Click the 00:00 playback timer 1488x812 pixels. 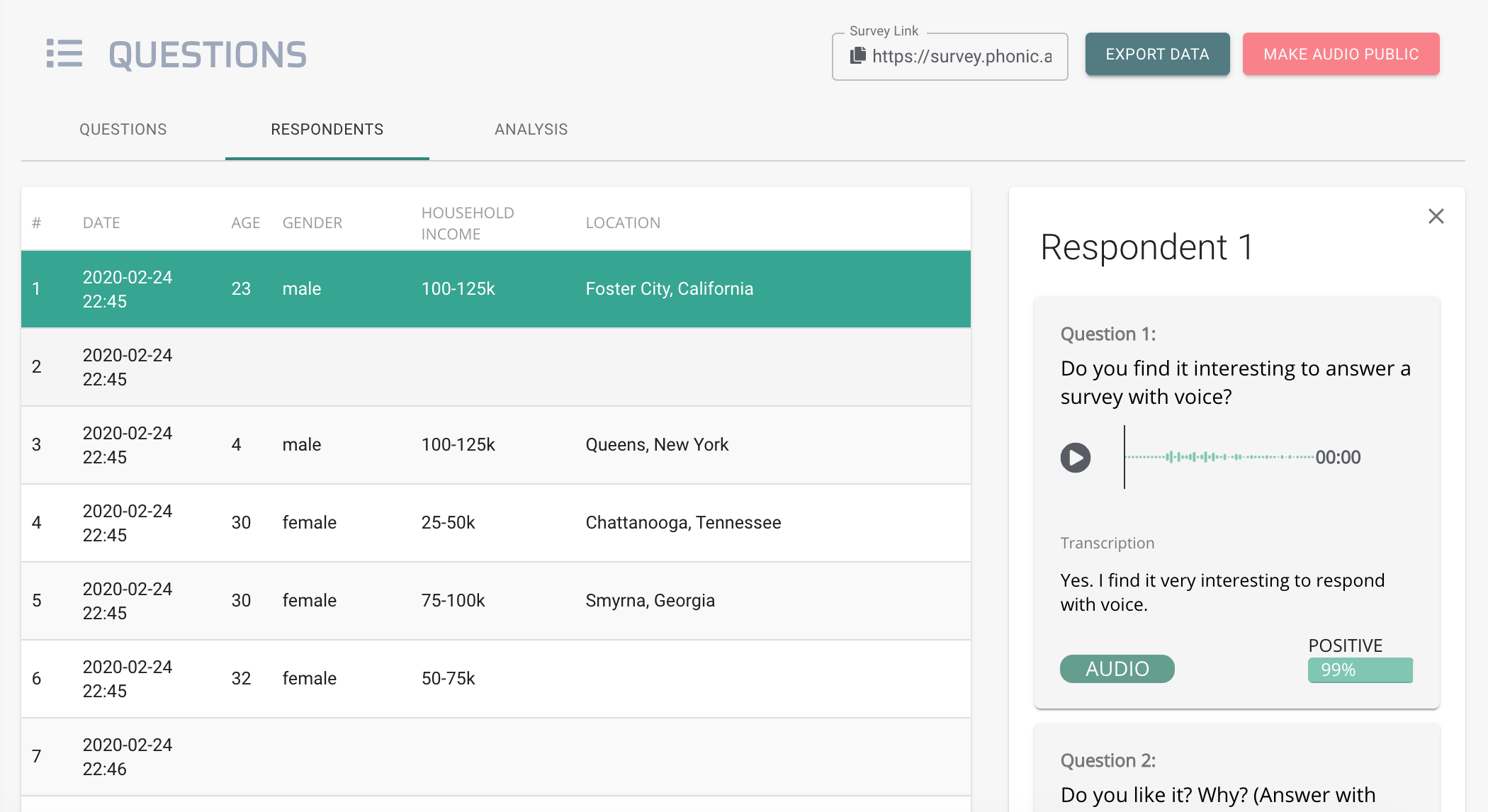tap(1338, 457)
